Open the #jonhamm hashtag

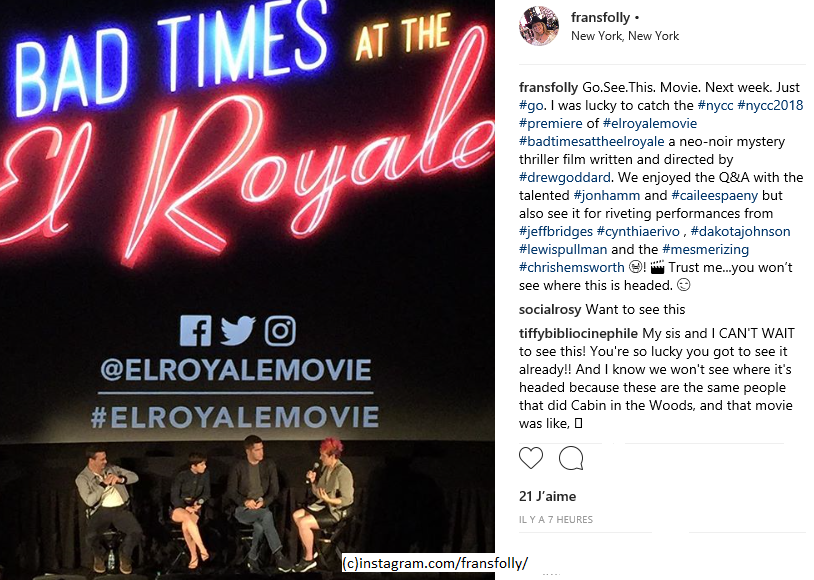point(606,195)
